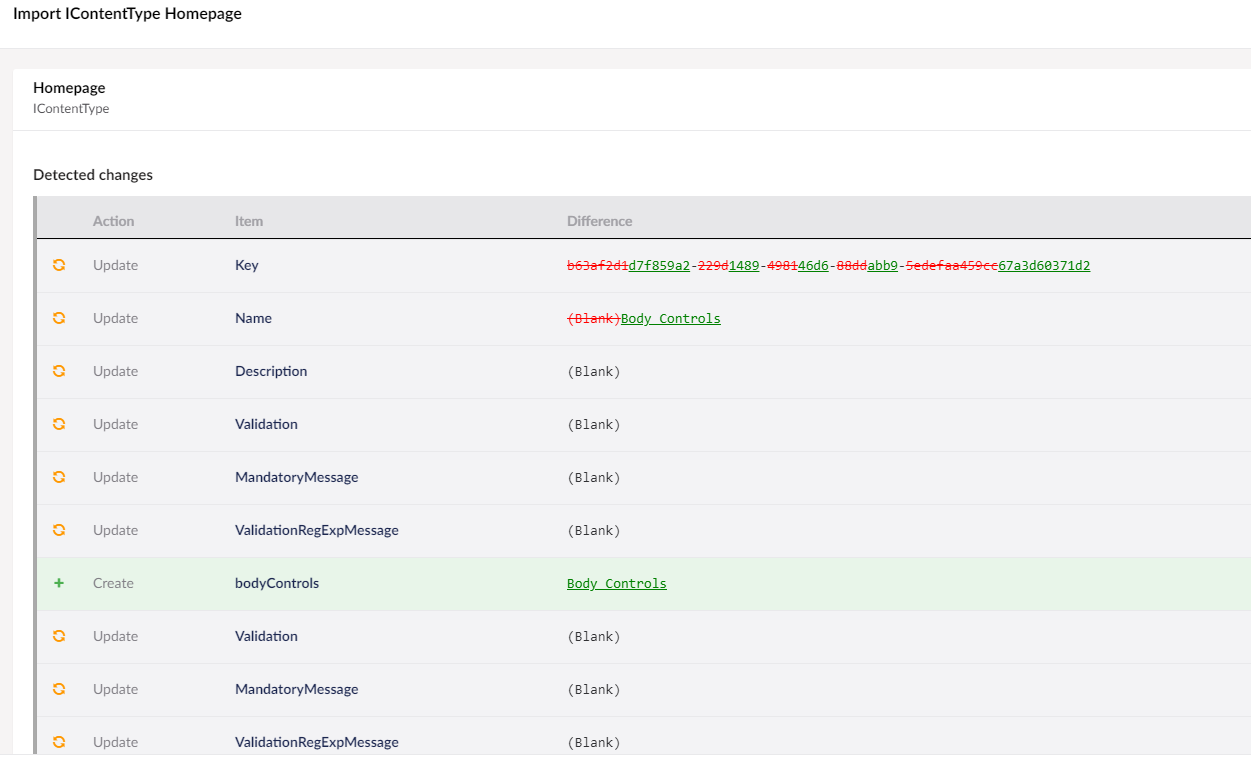The image size is (1251, 774).
Task: Click the Action column header
Action: 113,221
